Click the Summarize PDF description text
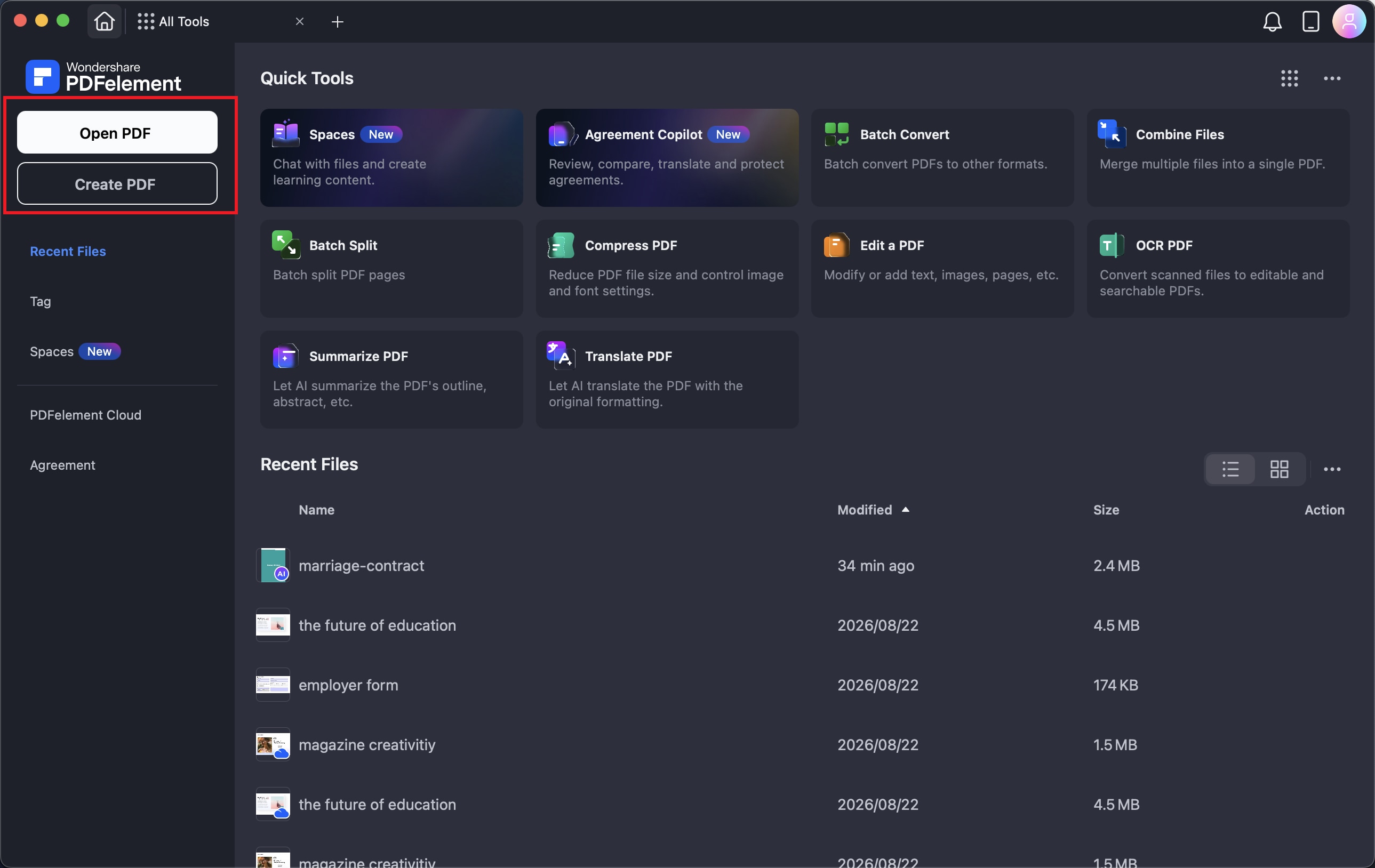This screenshot has height=868, width=1375. (379, 393)
